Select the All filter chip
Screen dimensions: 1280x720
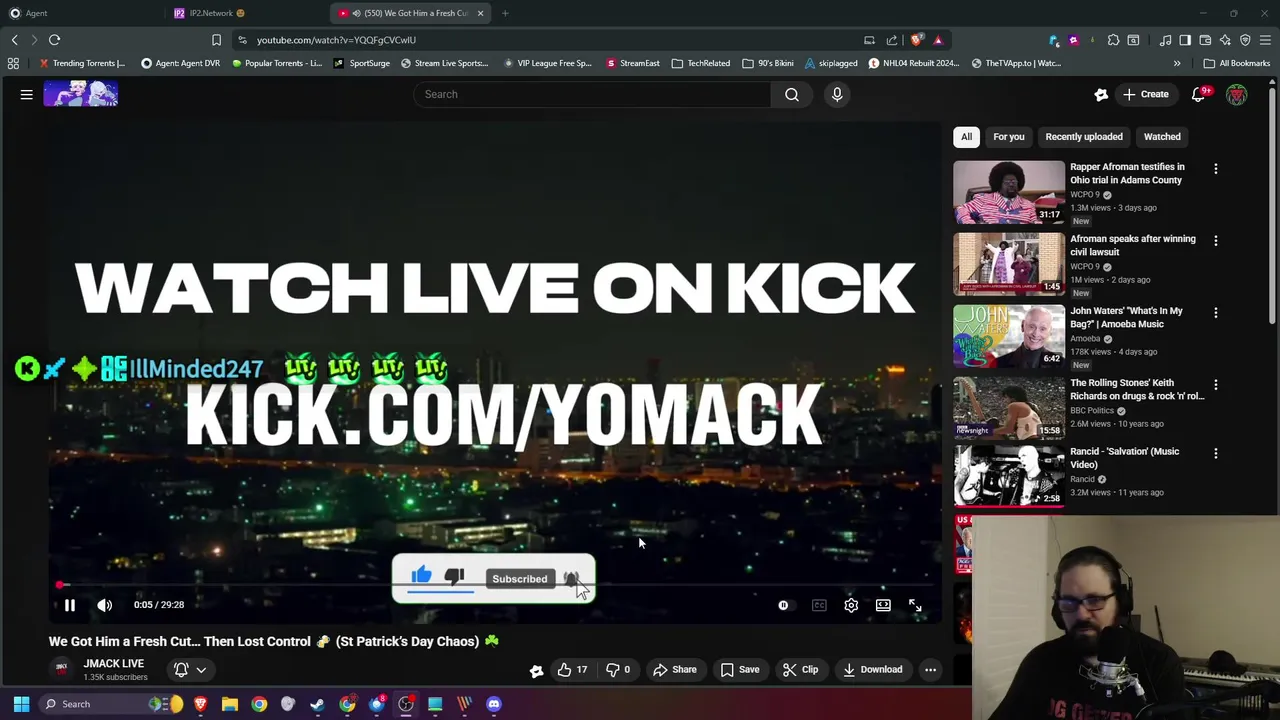point(966,137)
